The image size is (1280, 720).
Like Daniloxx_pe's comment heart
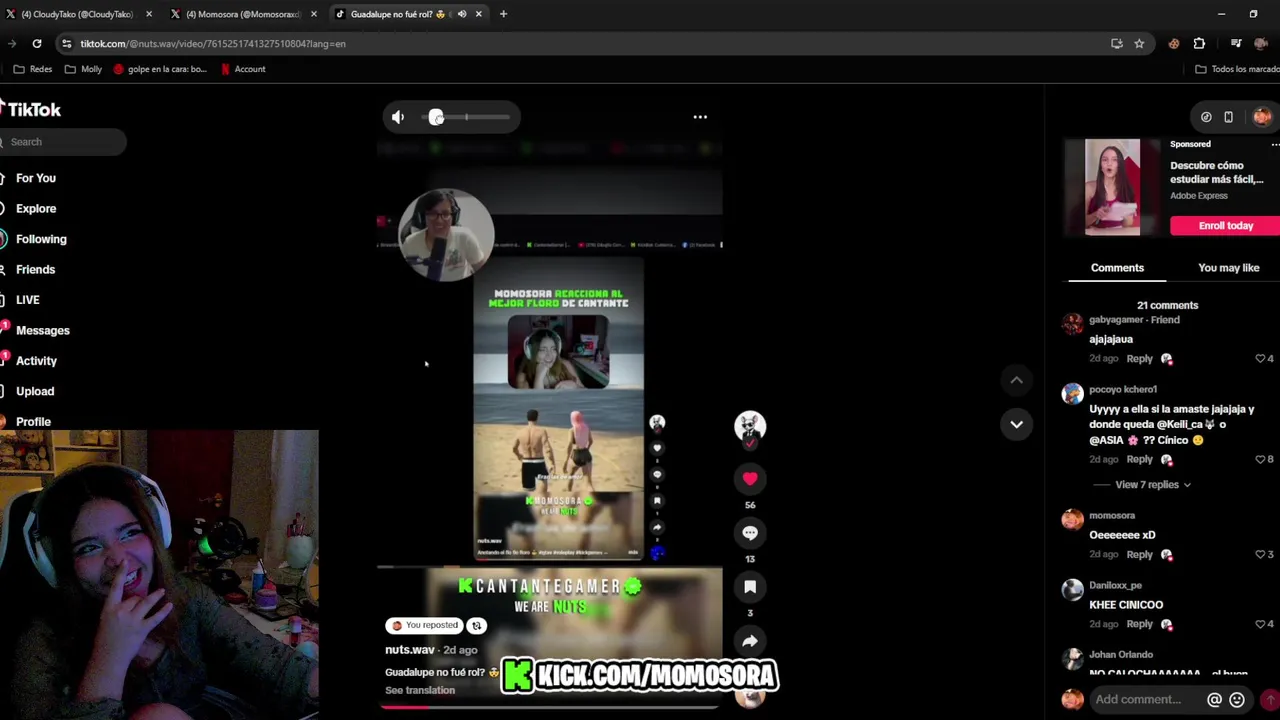1260,625
